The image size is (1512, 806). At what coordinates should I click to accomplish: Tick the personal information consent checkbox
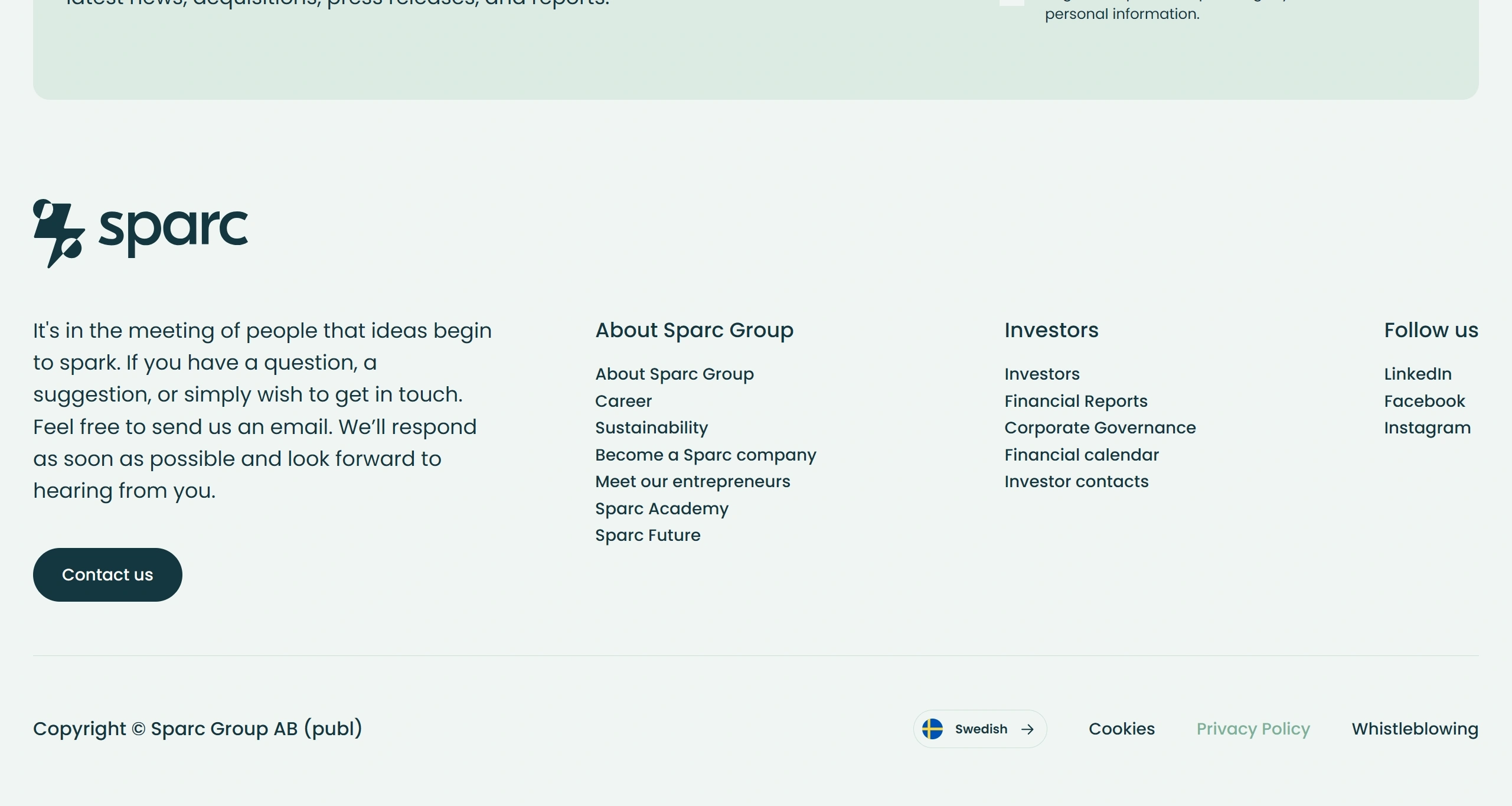pos(1011,2)
